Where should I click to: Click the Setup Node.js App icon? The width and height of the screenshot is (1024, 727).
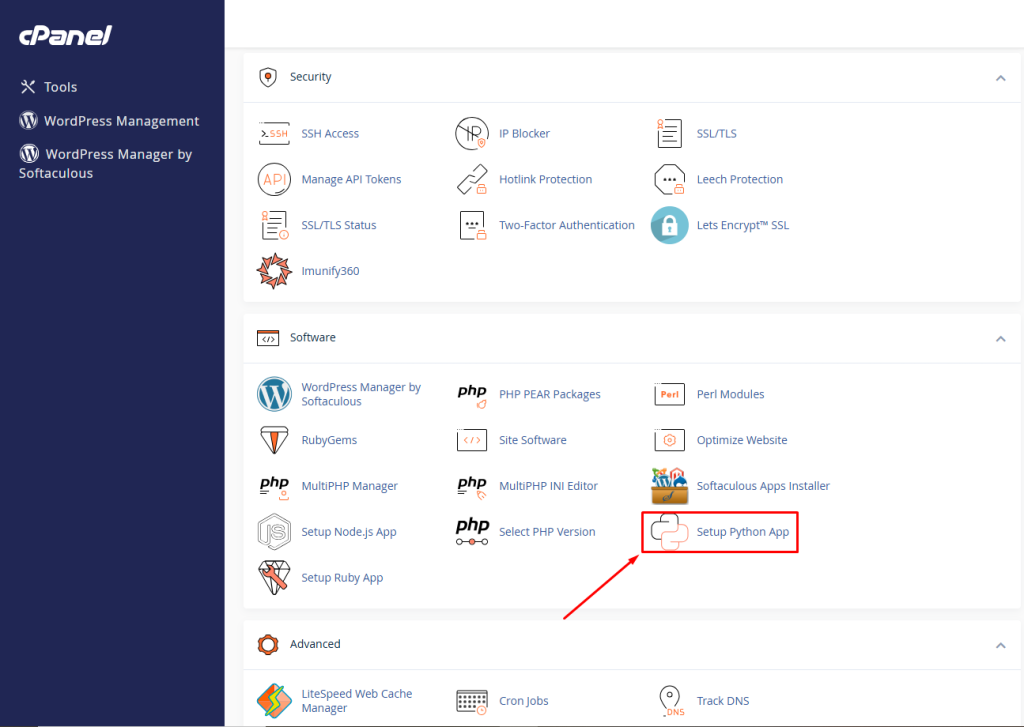pyautogui.click(x=274, y=532)
